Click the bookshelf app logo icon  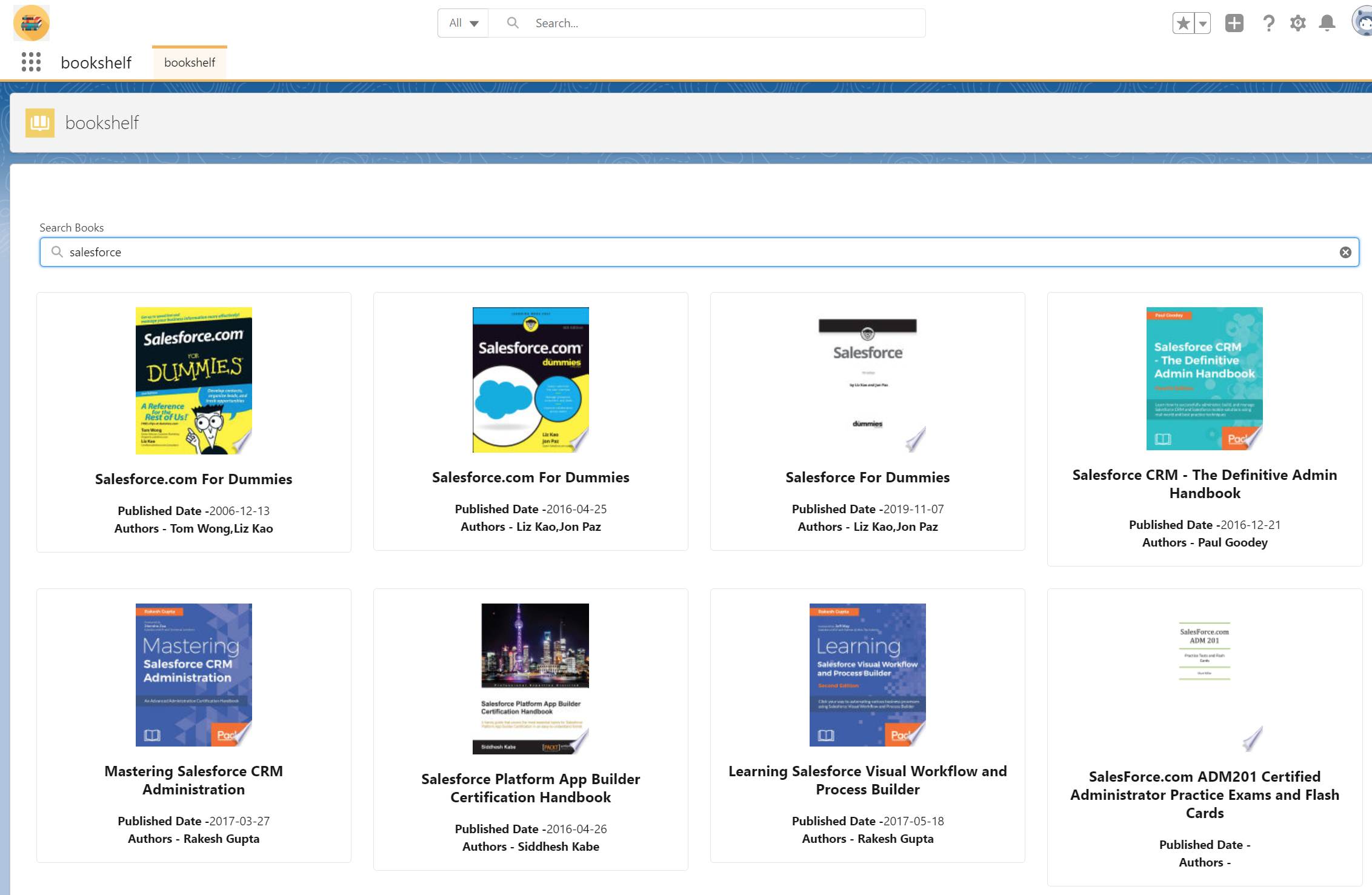32,23
